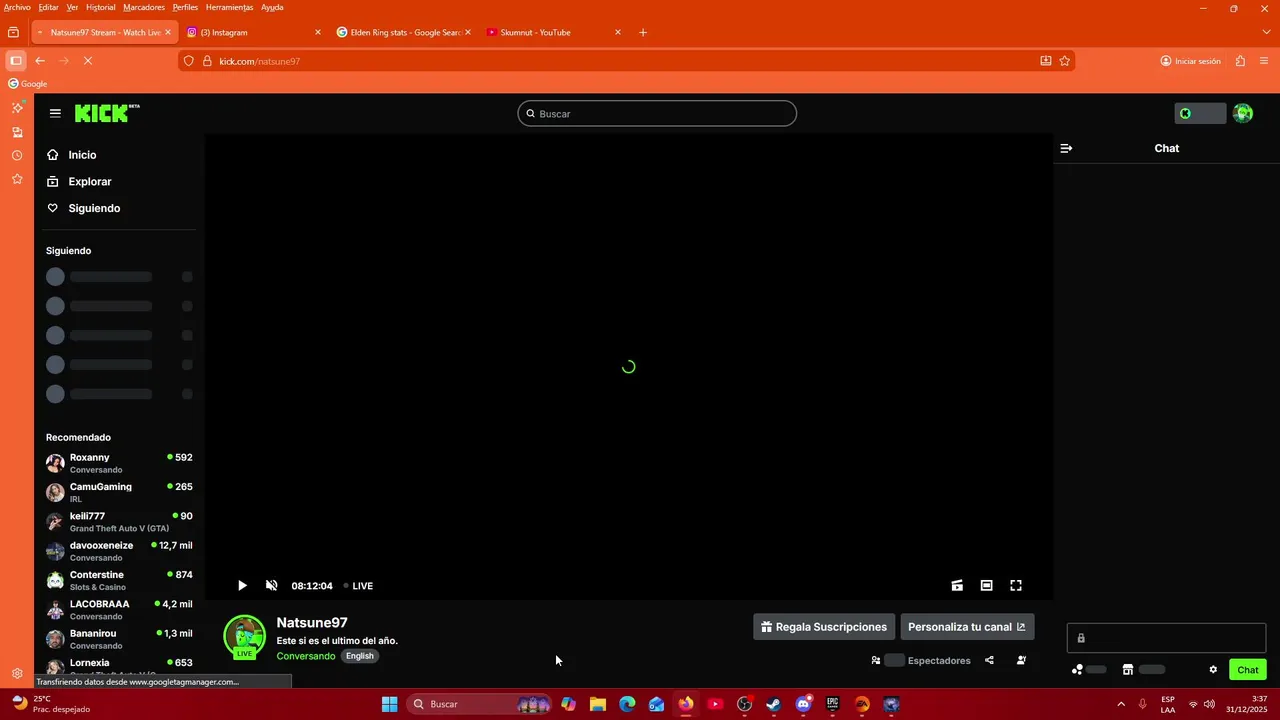Open the clip creation icon
Image resolution: width=1280 pixels, height=720 pixels.
(957, 586)
